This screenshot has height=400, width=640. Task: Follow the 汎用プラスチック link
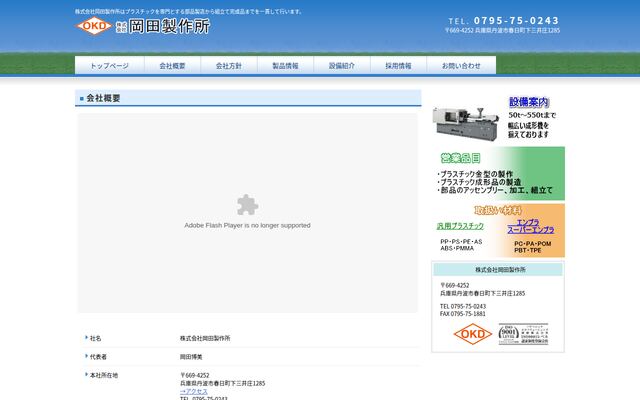pyautogui.click(x=460, y=226)
